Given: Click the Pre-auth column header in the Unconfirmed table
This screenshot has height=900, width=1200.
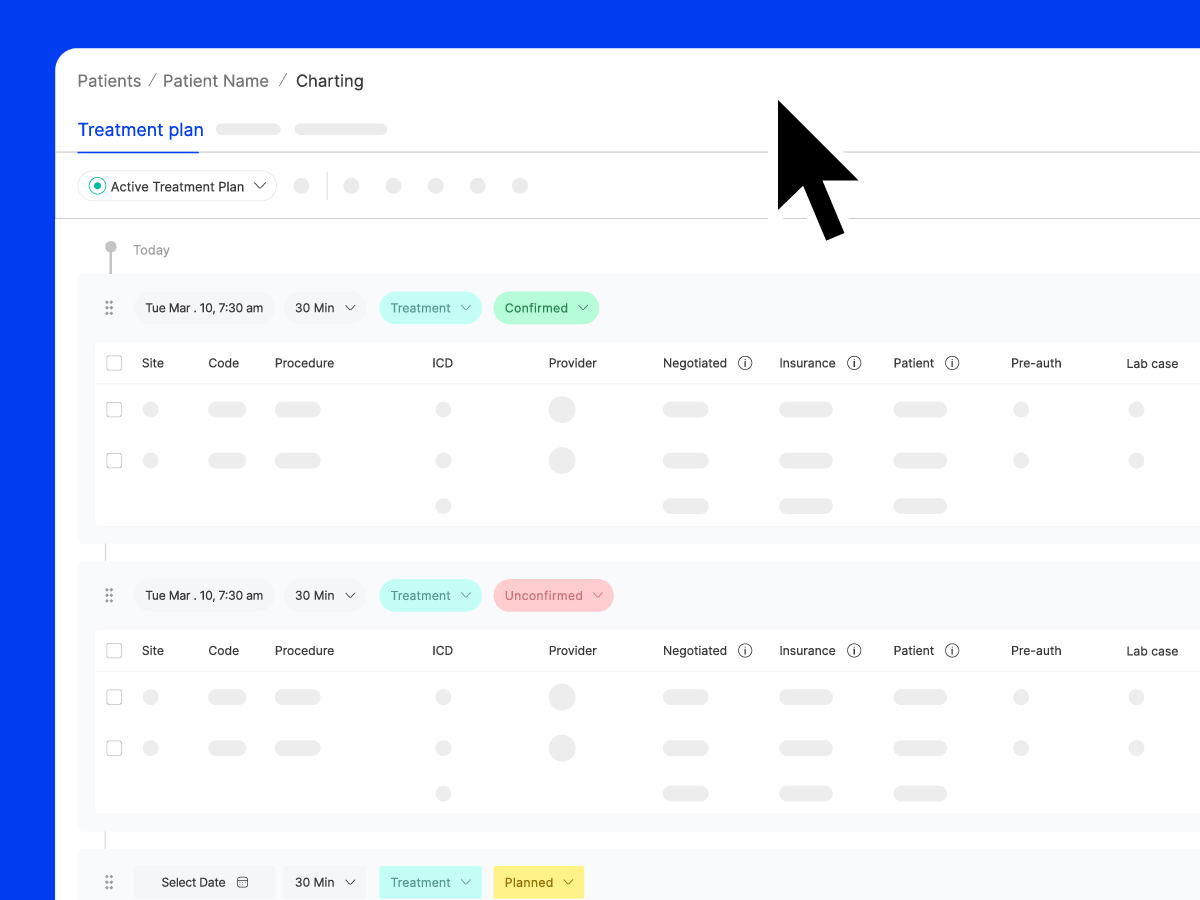Looking at the screenshot, I should 1036,650.
